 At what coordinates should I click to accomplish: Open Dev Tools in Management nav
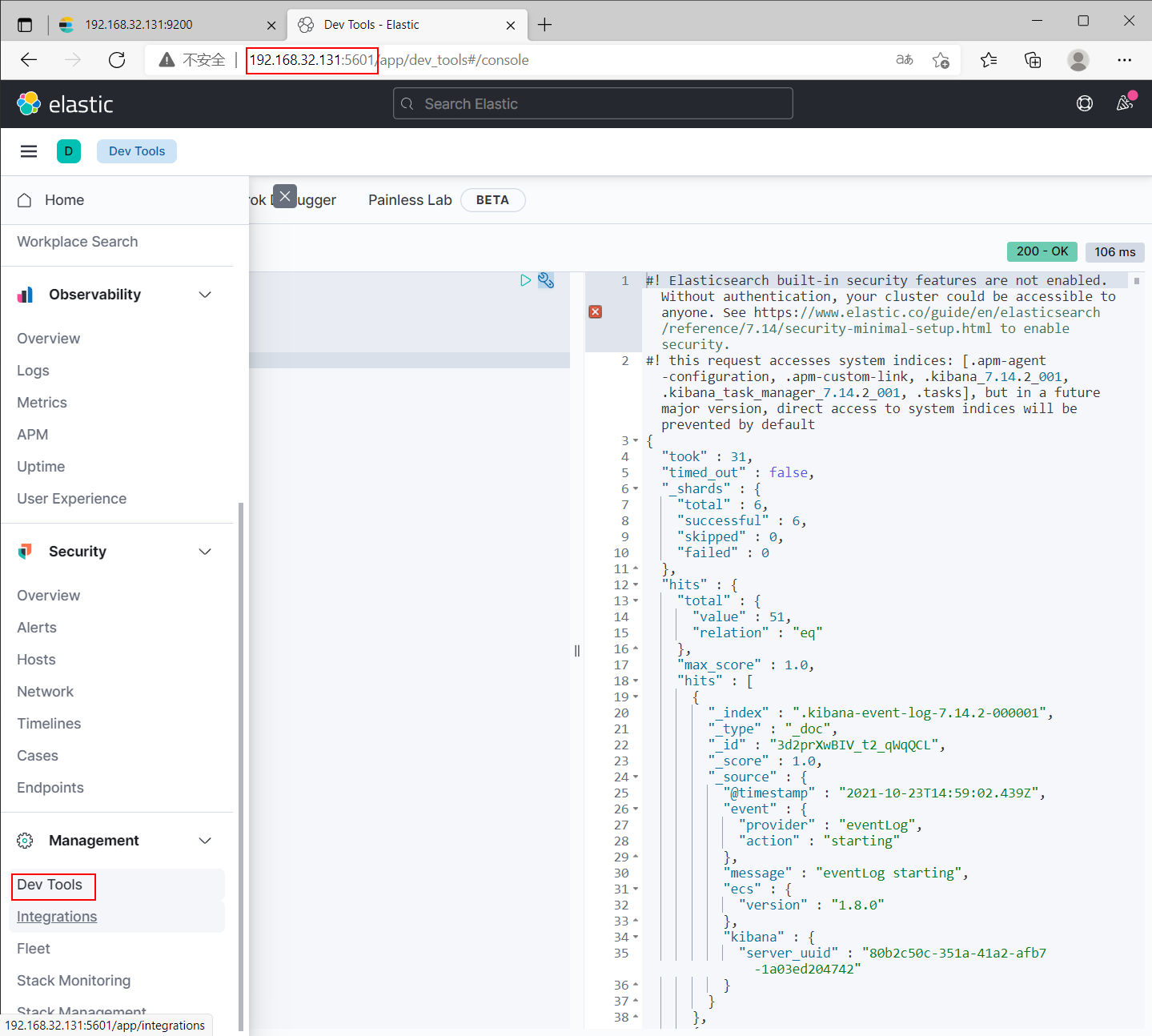pyautogui.click(x=50, y=885)
